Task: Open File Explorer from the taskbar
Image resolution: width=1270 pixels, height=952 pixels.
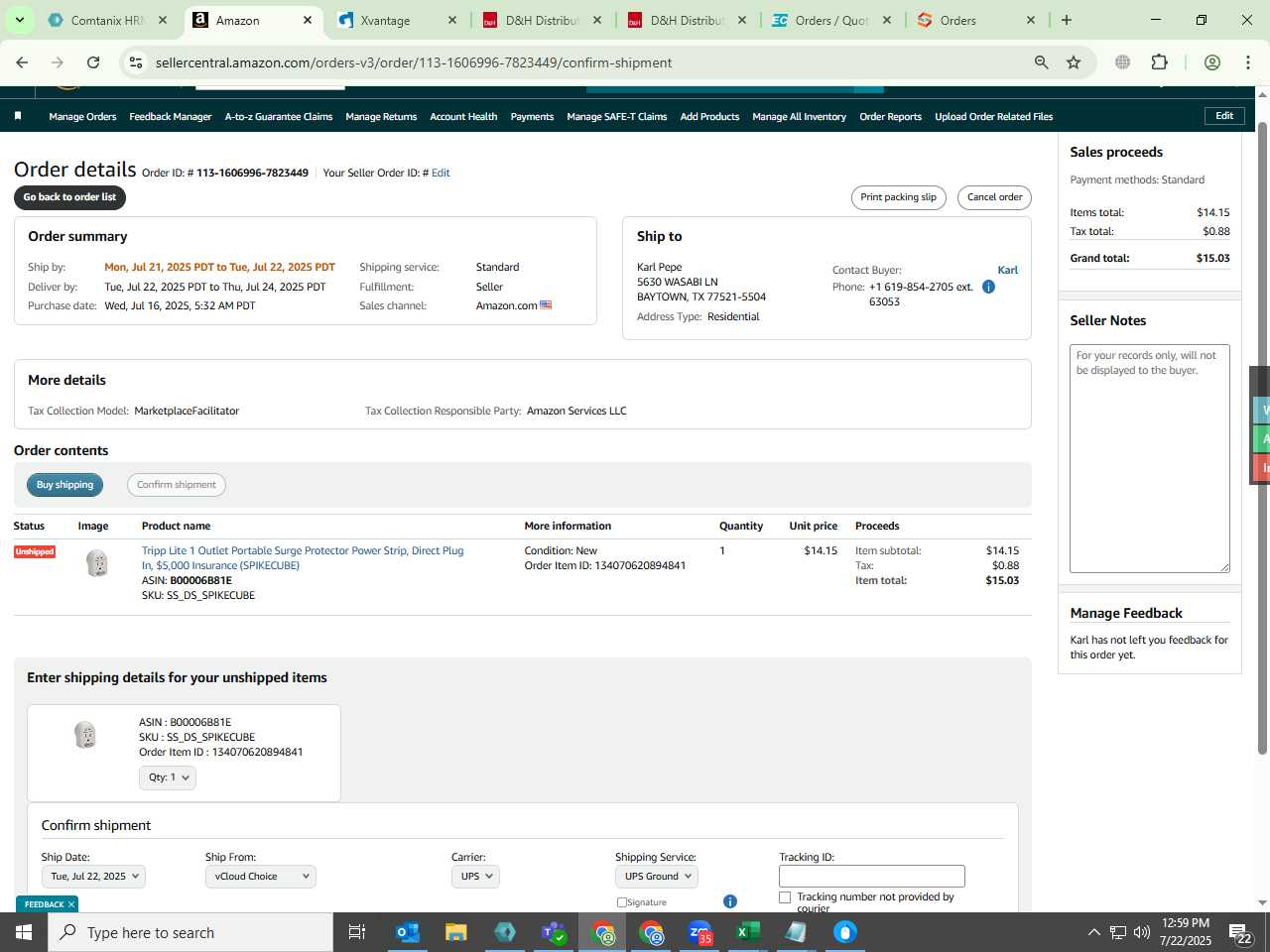Action: click(x=456, y=932)
